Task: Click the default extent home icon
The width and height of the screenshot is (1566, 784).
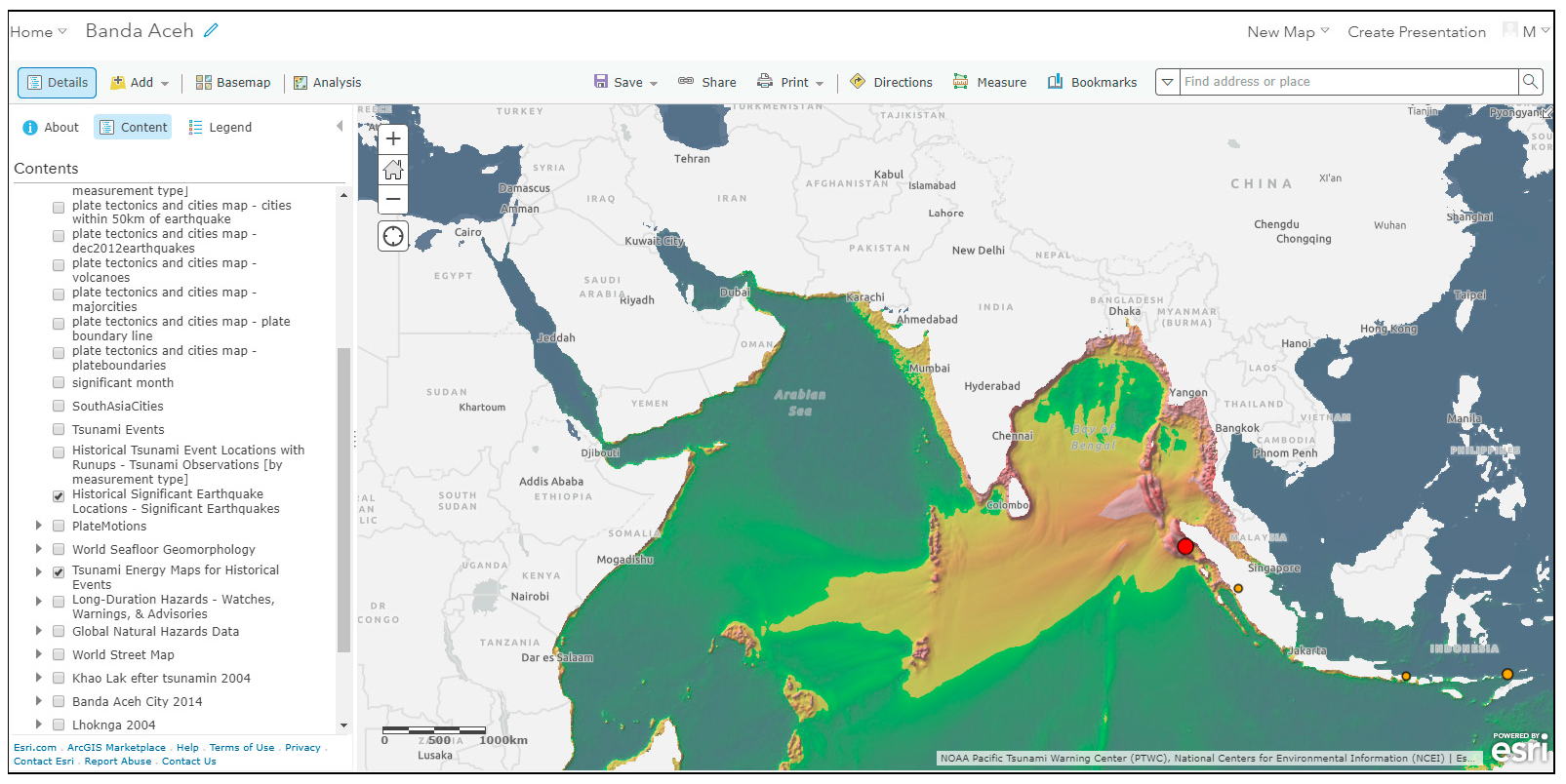Action: pyautogui.click(x=393, y=170)
